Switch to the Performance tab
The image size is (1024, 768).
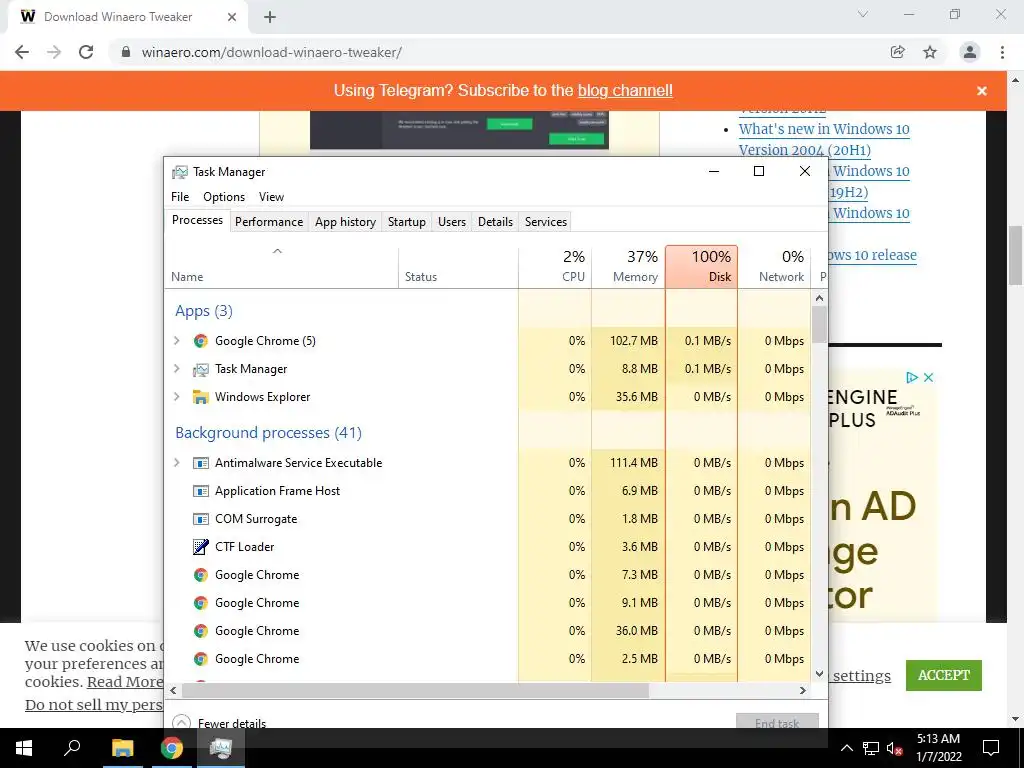tap(269, 222)
